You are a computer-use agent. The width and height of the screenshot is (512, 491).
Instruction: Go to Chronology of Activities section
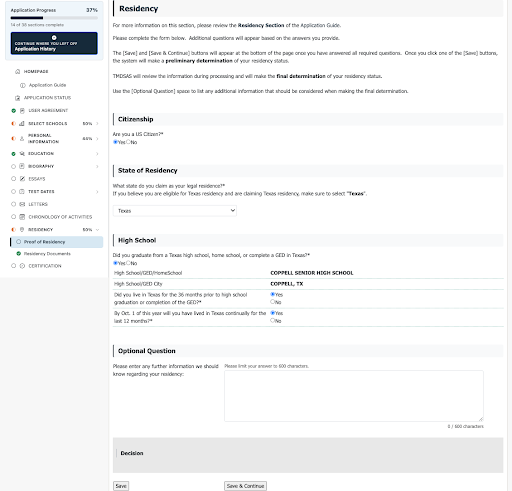[x=60, y=217]
